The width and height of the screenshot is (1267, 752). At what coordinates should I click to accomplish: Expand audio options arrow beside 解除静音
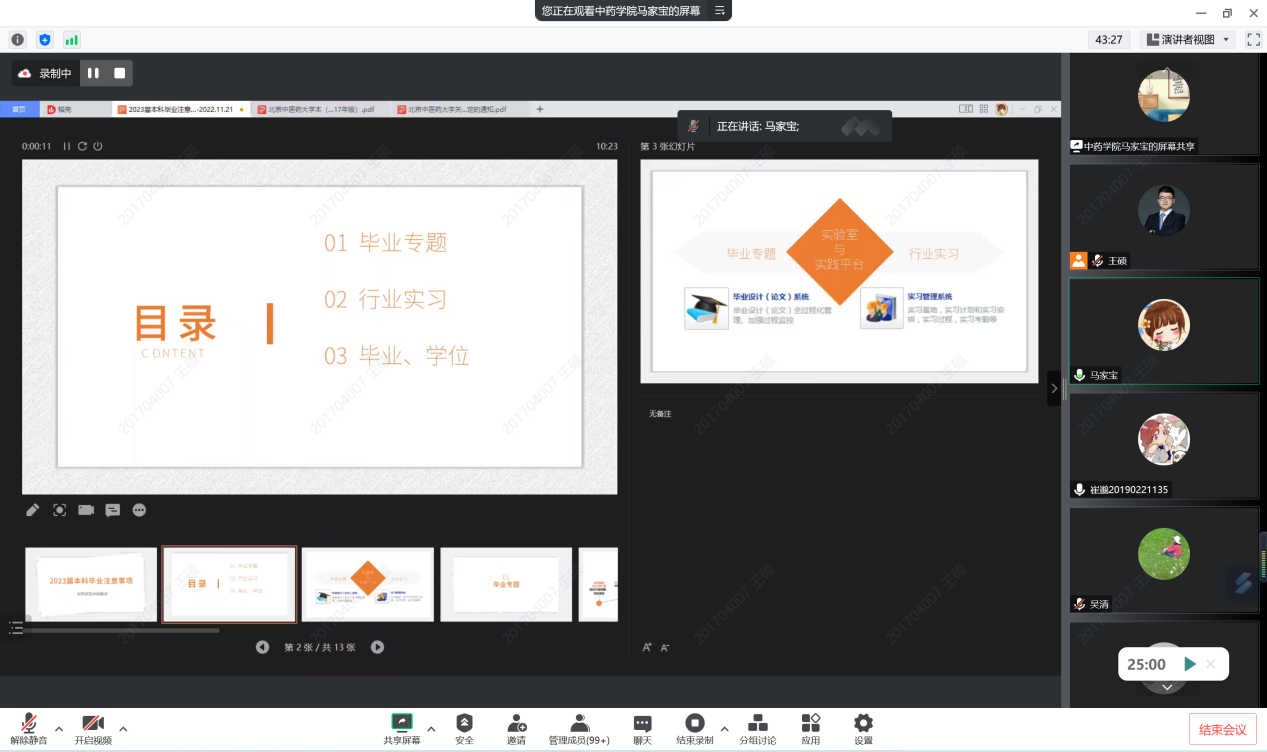[59, 728]
